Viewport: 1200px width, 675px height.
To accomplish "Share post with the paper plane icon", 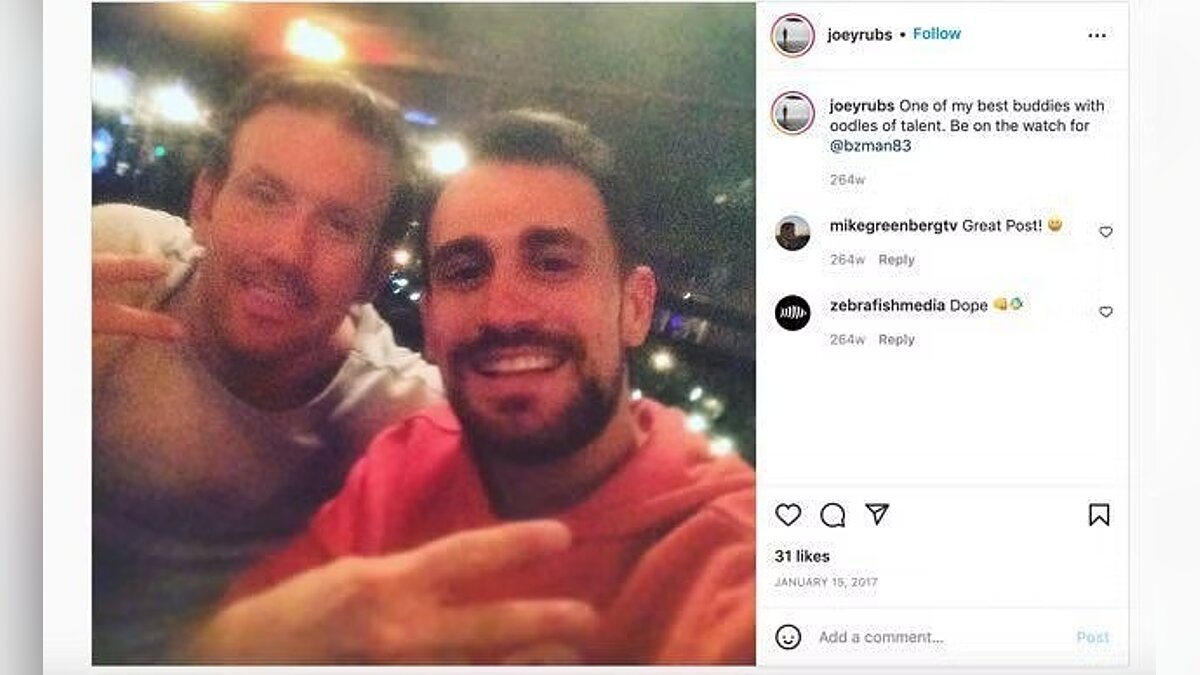I will point(877,514).
